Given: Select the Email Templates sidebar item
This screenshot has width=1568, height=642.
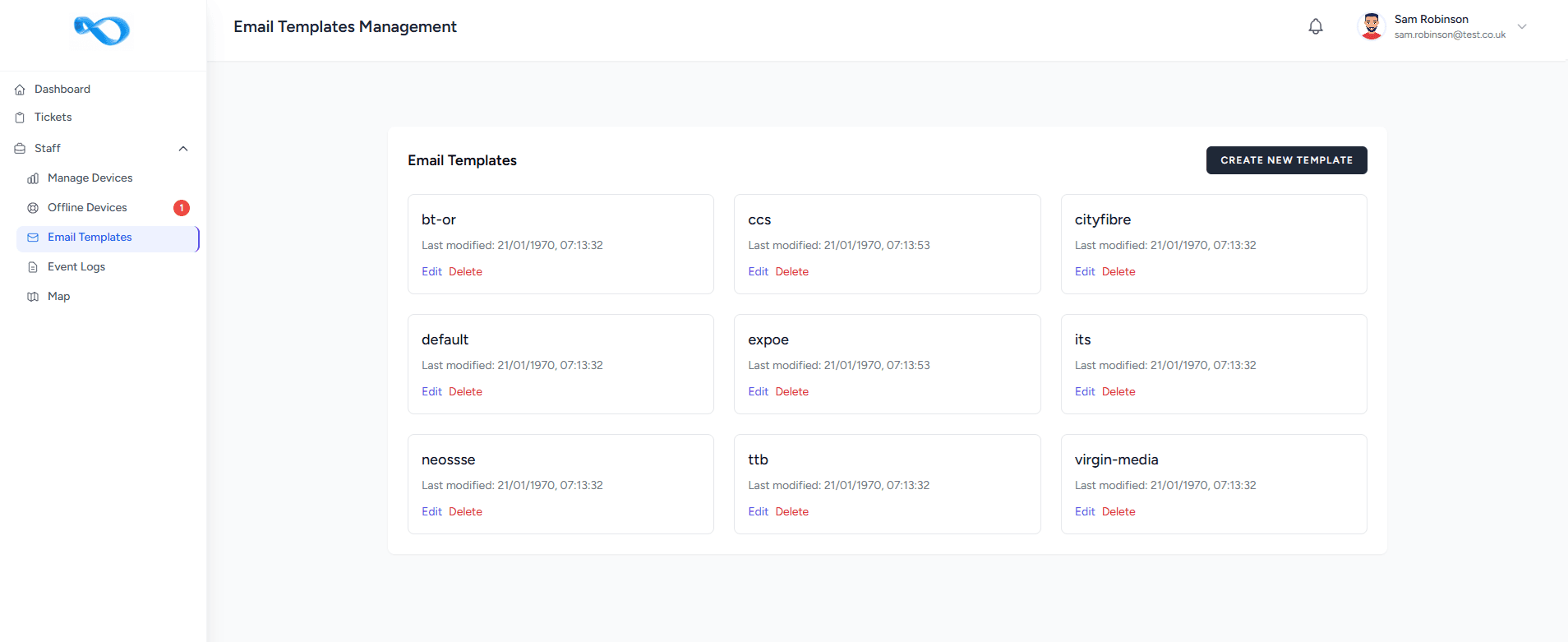Looking at the screenshot, I should pyautogui.click(x=90, y=238).
